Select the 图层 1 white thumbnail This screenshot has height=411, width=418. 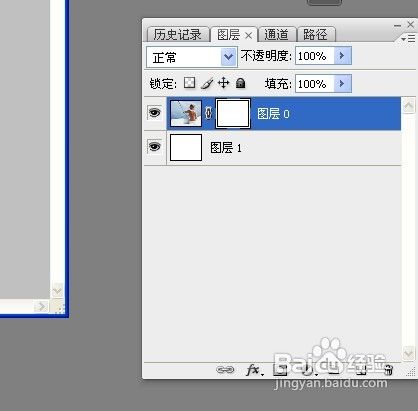pyautogui.click(x=186, y=147)
